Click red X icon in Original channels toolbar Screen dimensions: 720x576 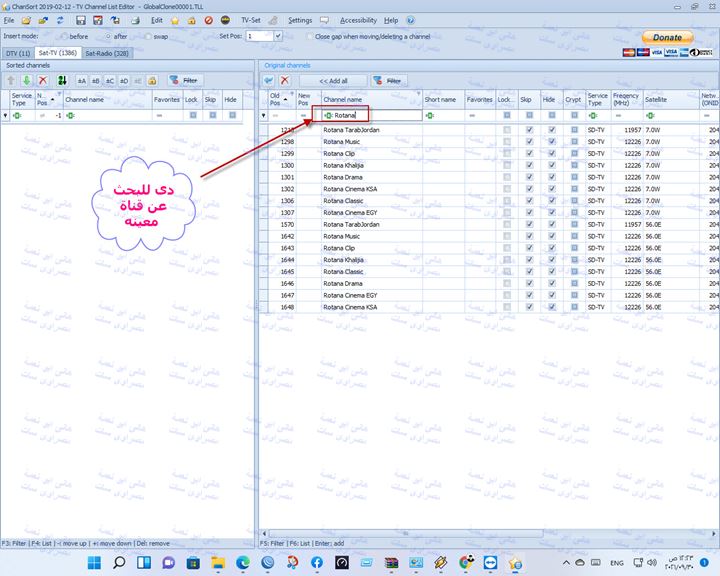click(x=285, y=81)
